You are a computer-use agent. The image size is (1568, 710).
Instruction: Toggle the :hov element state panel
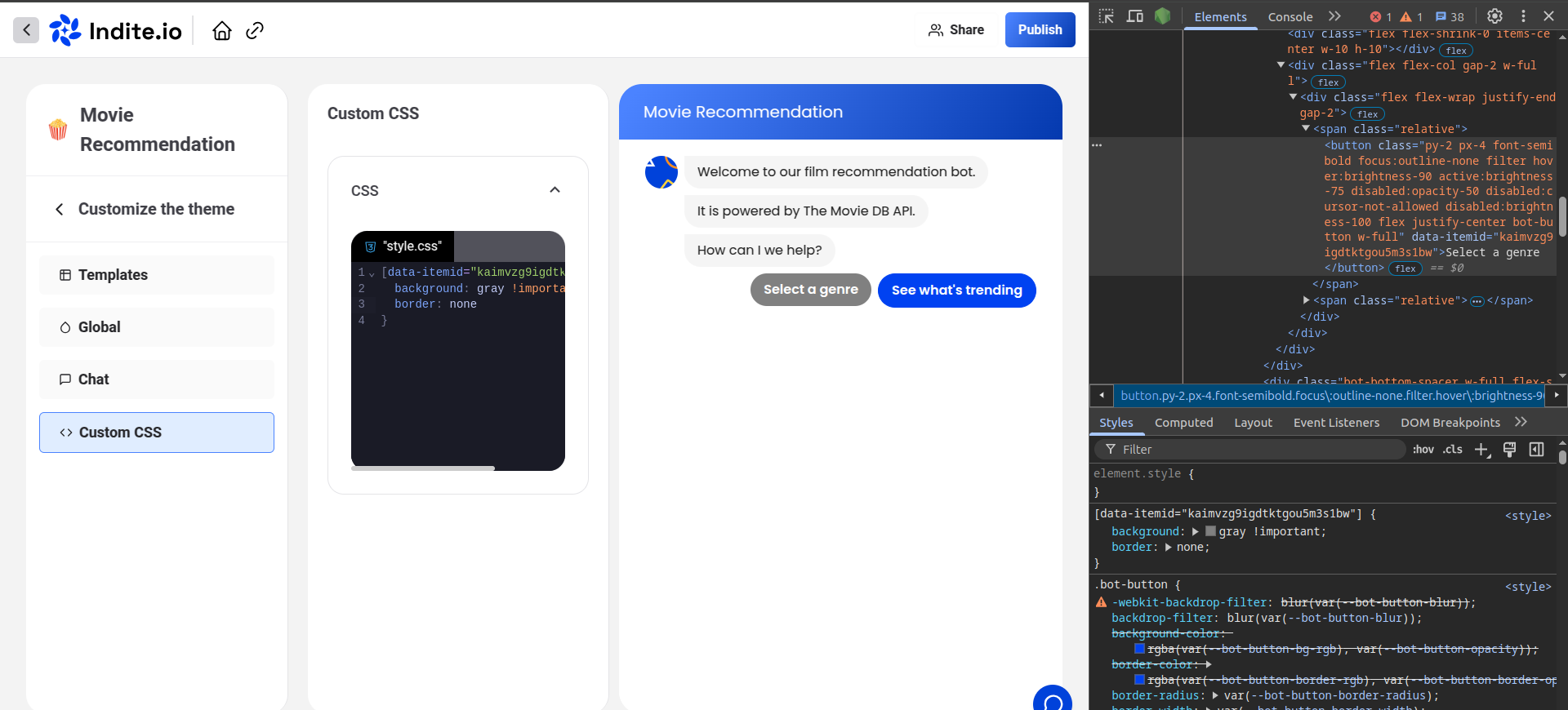pos(1423,450)
